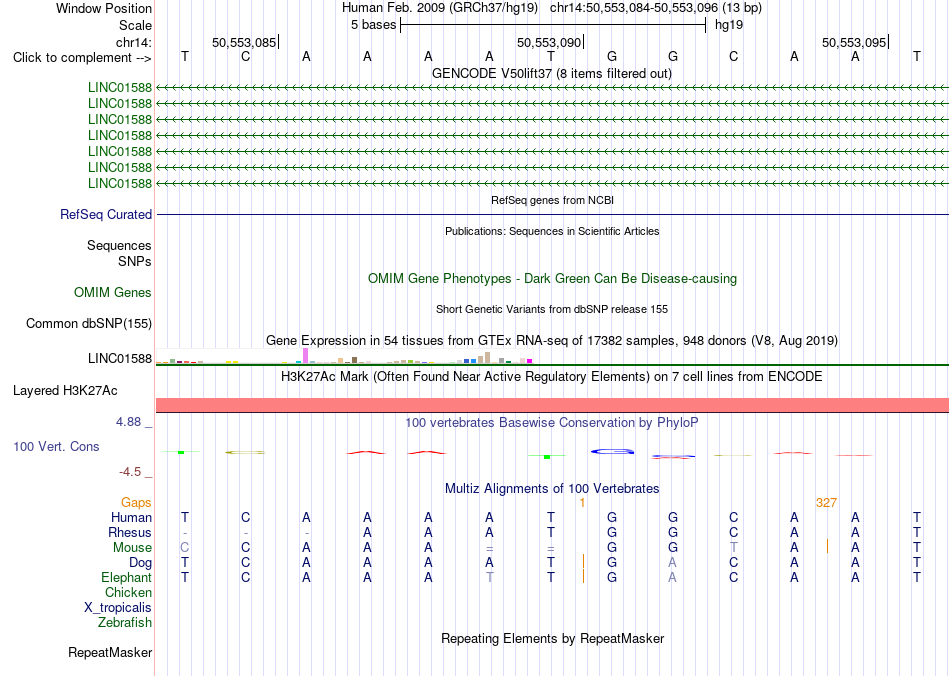The height and width of the screenshot is (676, 950).
Task: Open the GTEx Gene Expression in 54 tissues title
Action: (552, 340)
